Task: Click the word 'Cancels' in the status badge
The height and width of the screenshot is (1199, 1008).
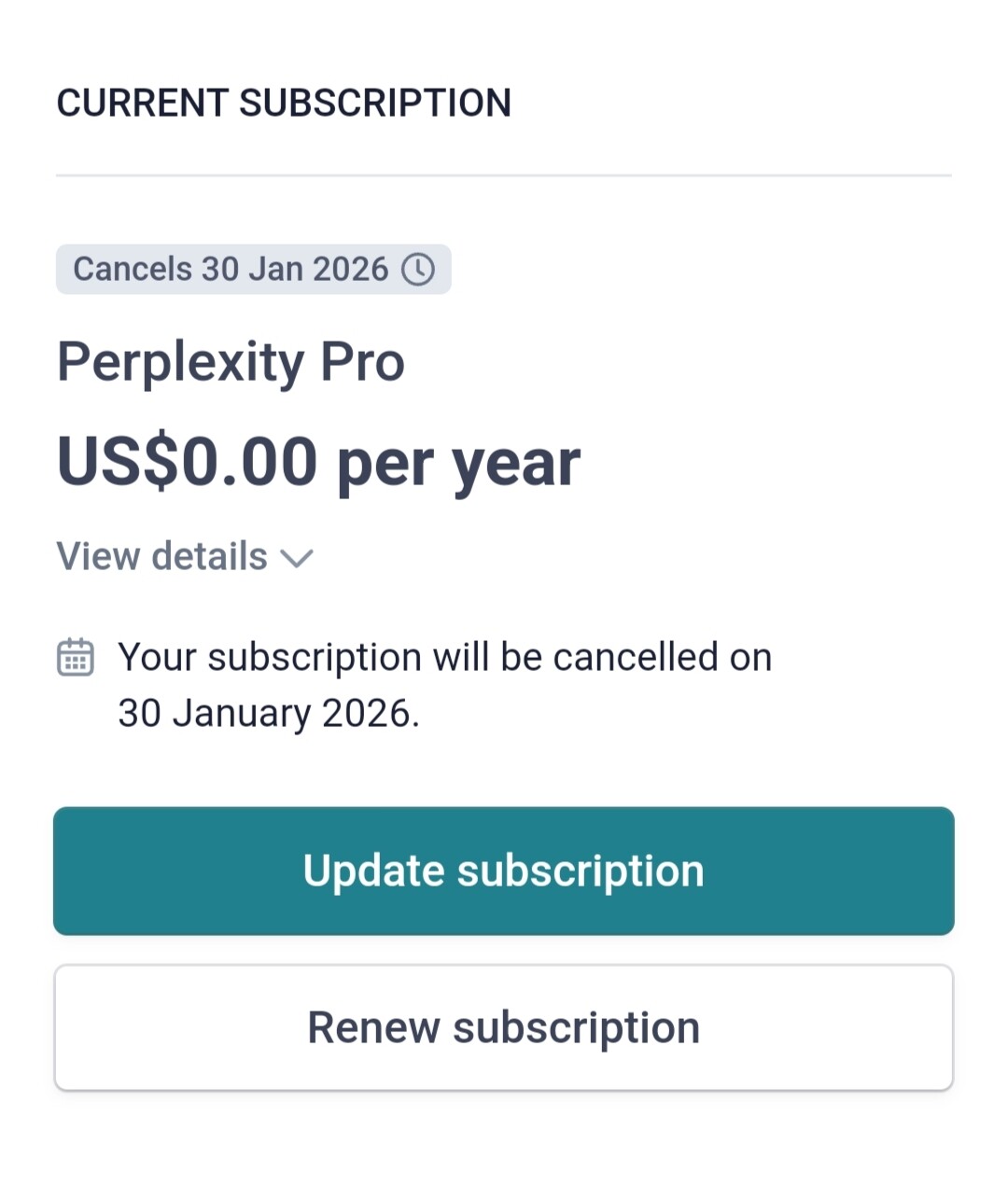Action: tap(133, 270)
